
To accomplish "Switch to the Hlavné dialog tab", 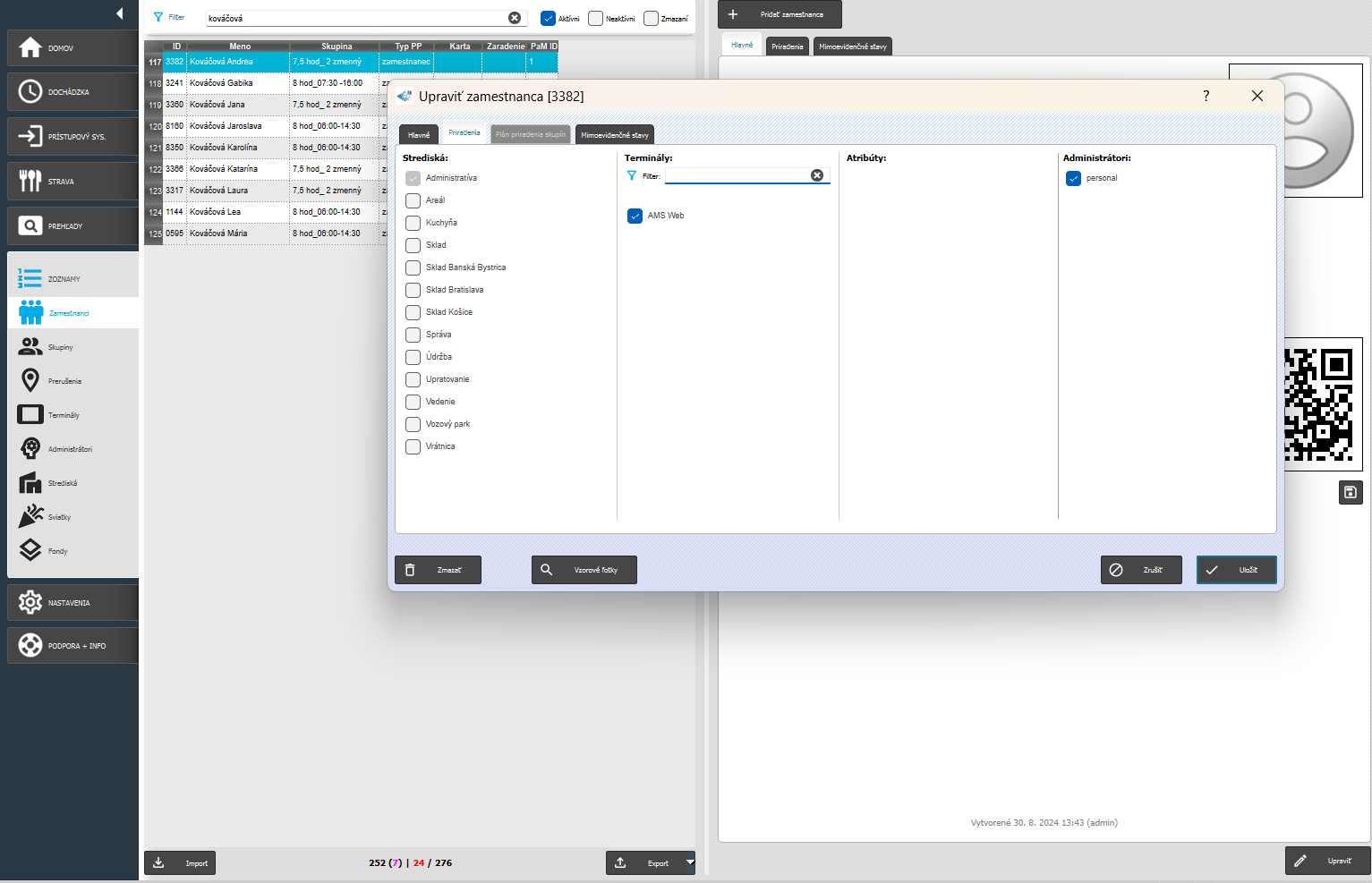I will point(418,135).
